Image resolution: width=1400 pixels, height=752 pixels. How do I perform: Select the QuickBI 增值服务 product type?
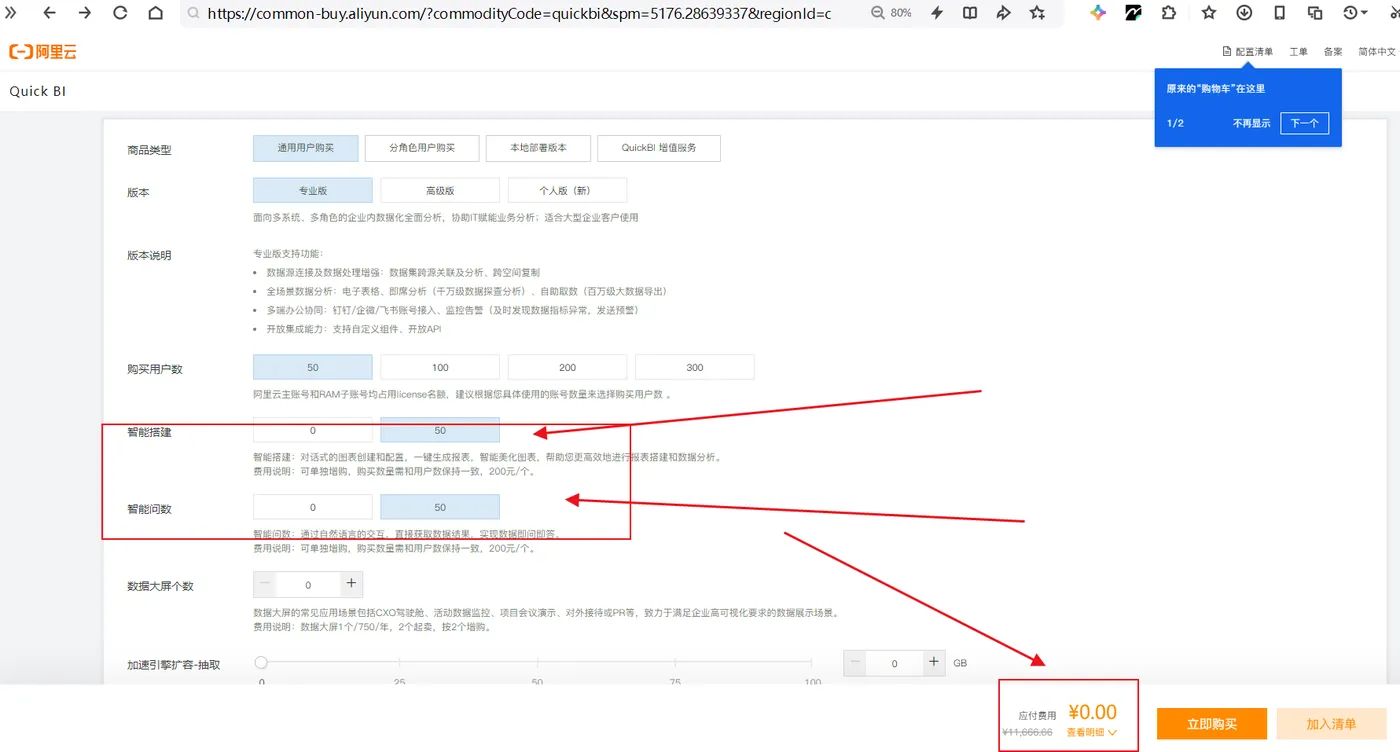pos(659,148)
